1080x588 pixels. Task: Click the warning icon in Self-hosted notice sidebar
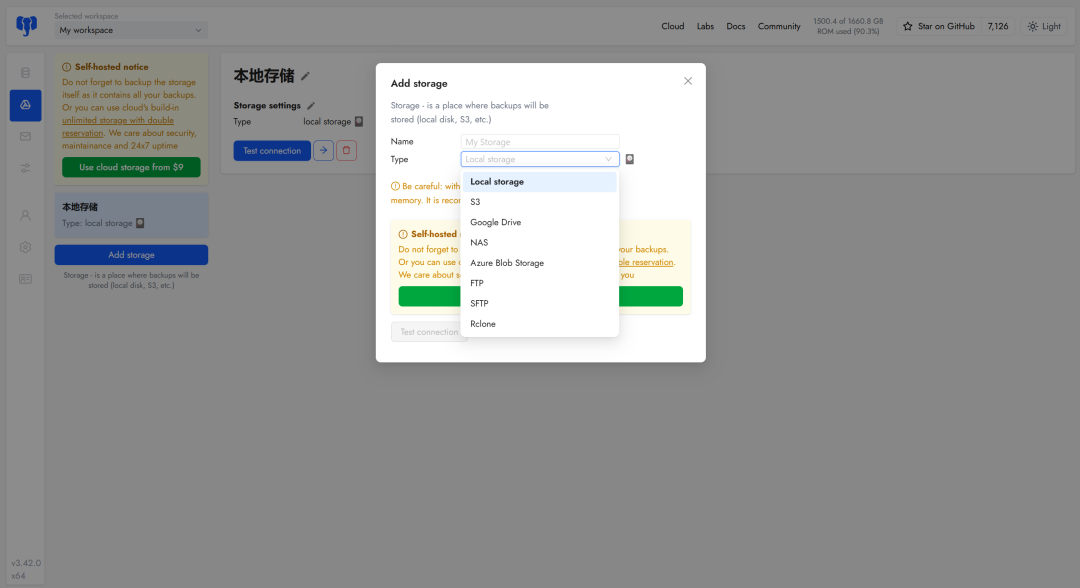[x=67, y=67]
